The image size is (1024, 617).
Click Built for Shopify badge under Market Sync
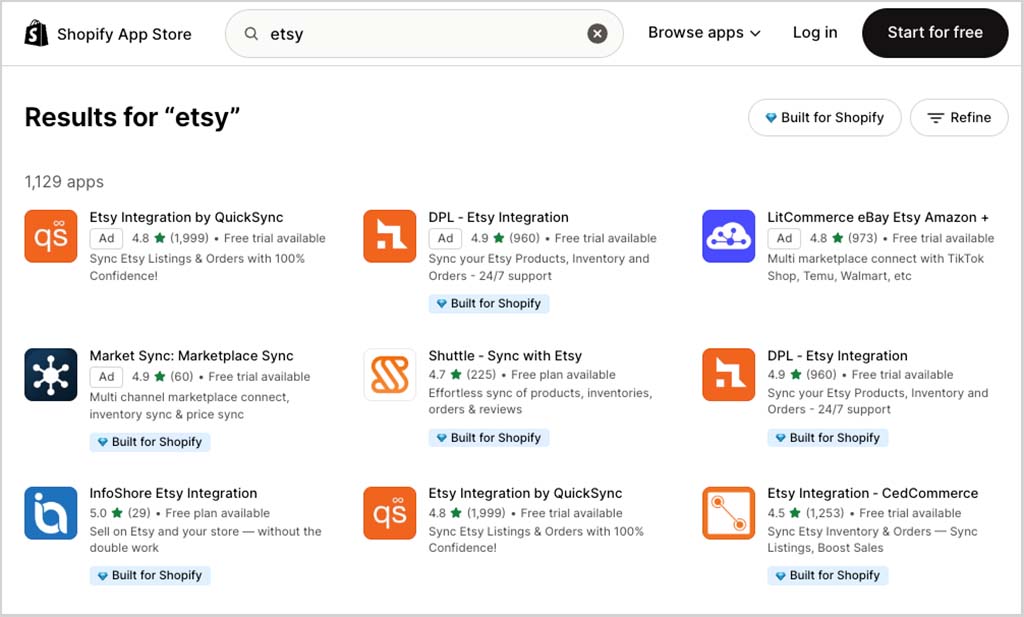coord(150,442)
